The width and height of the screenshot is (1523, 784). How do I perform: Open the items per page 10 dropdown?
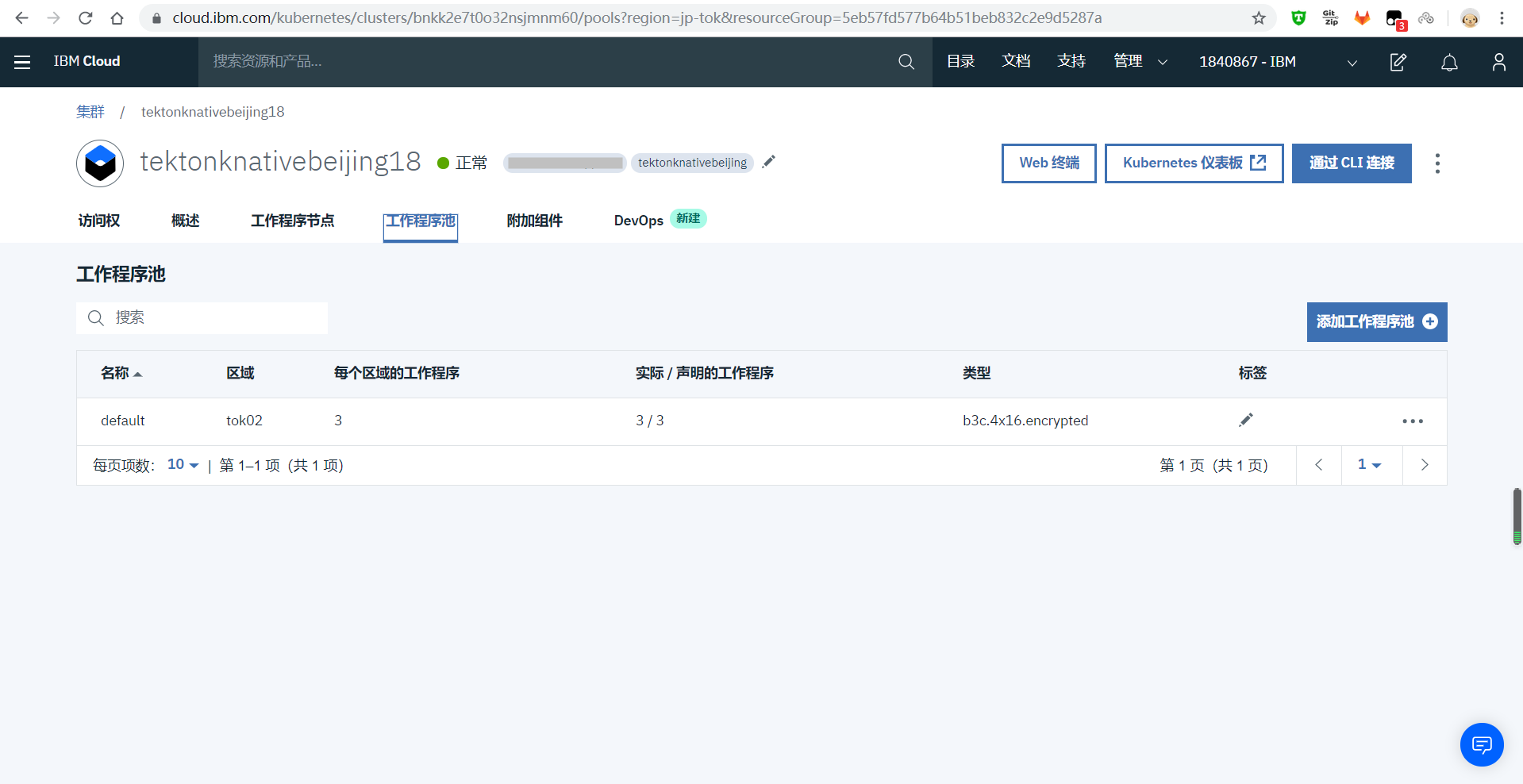click(183, 464)
